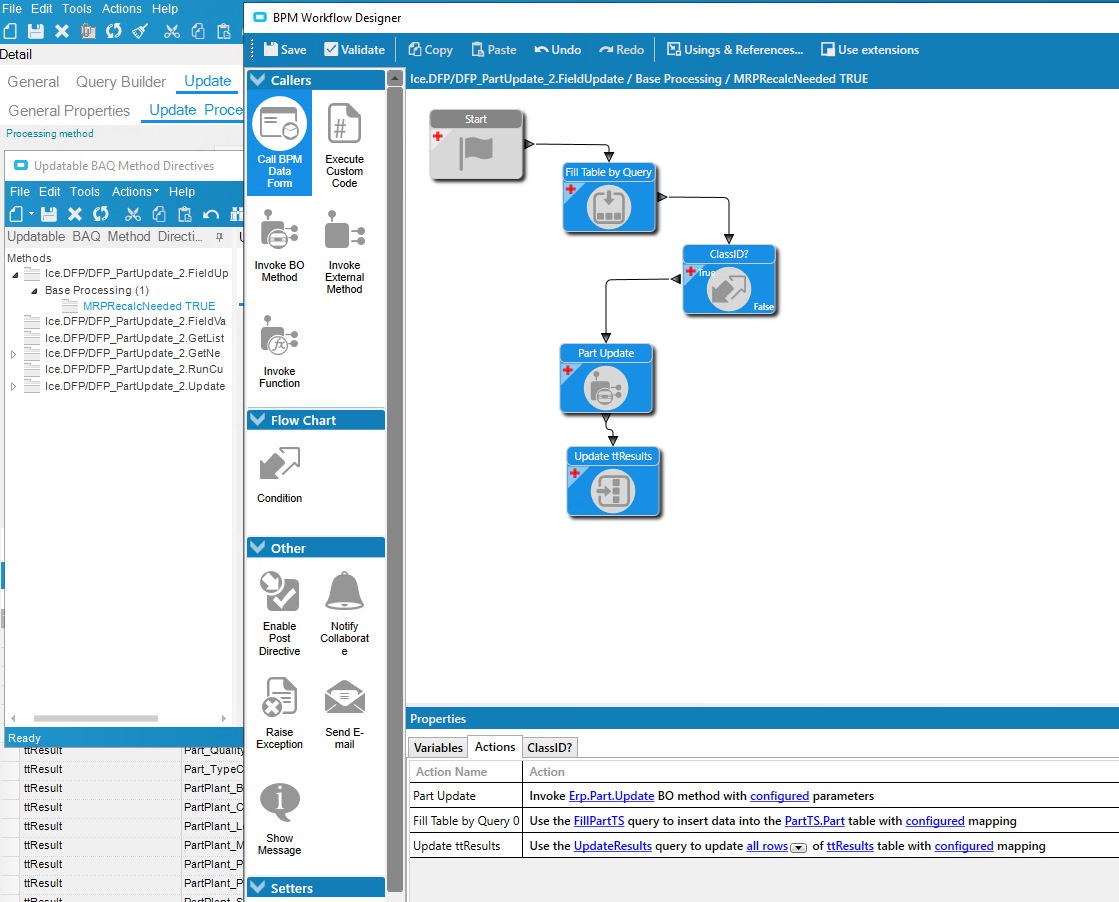Screen dimensions: 1119x902
Task: Click the floppy Save icon in the topmost toolbar
Action: tap(36, 31)
